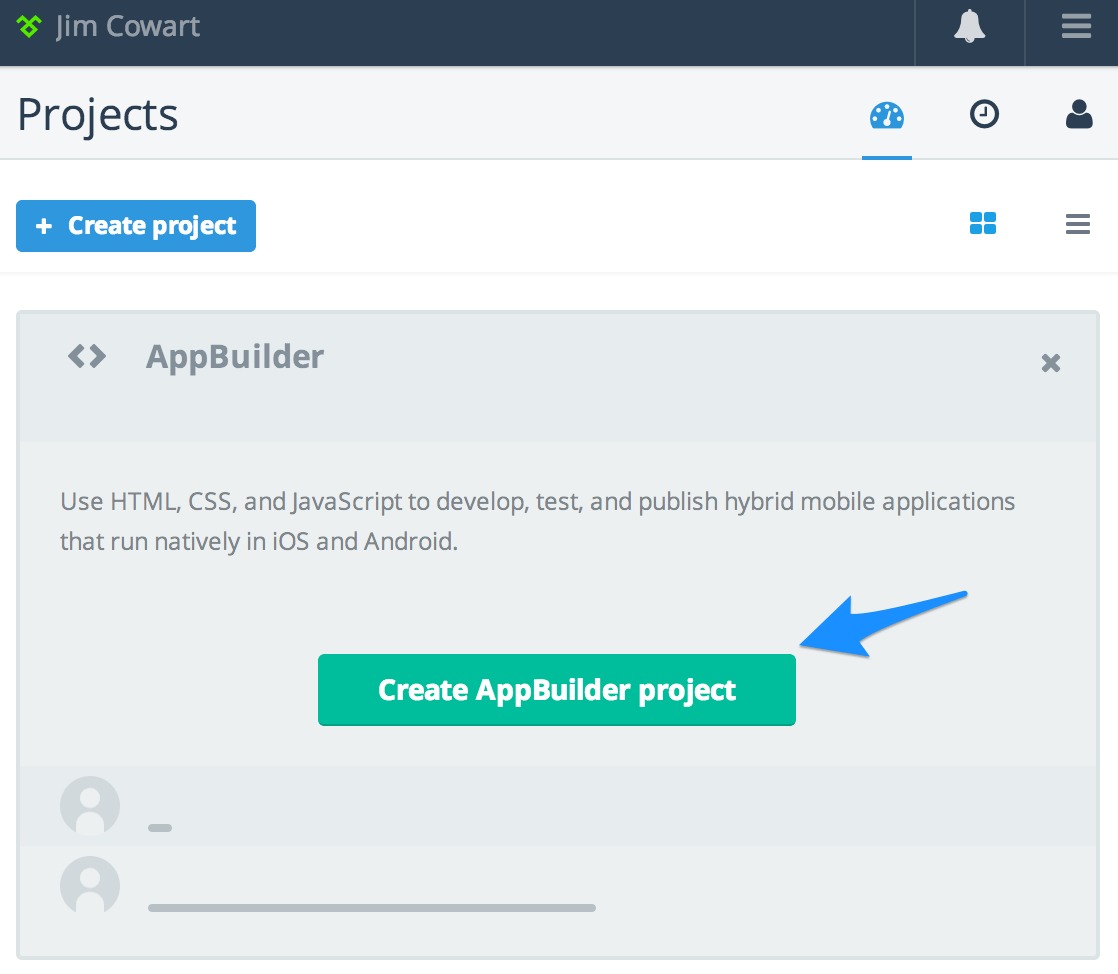Viewport: 1118px width, 974px height.
Task: Click the AppBuilder description text
Action: pyautogui.click(x=537, y=521)
